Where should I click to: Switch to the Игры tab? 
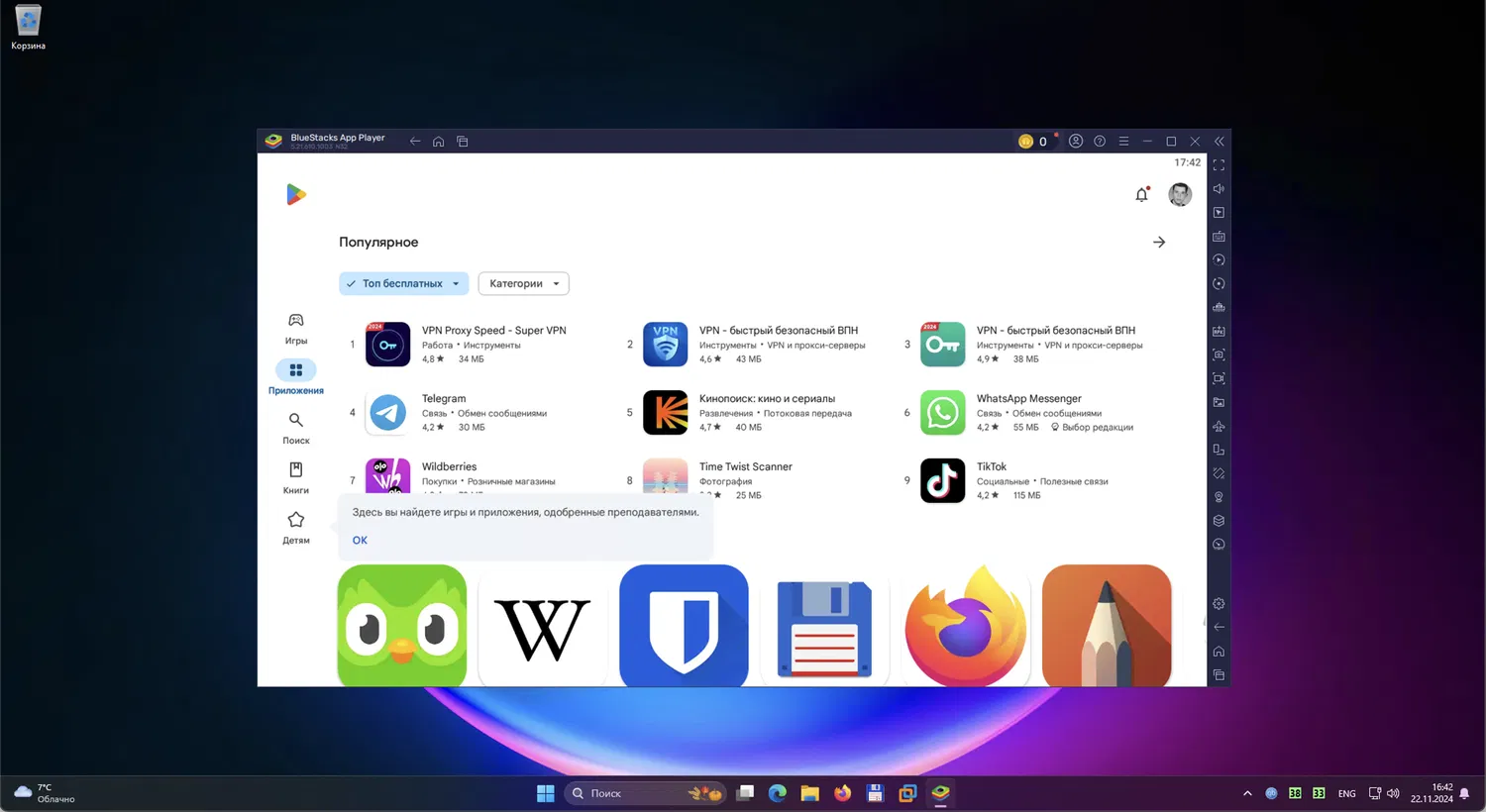[295, 328]
